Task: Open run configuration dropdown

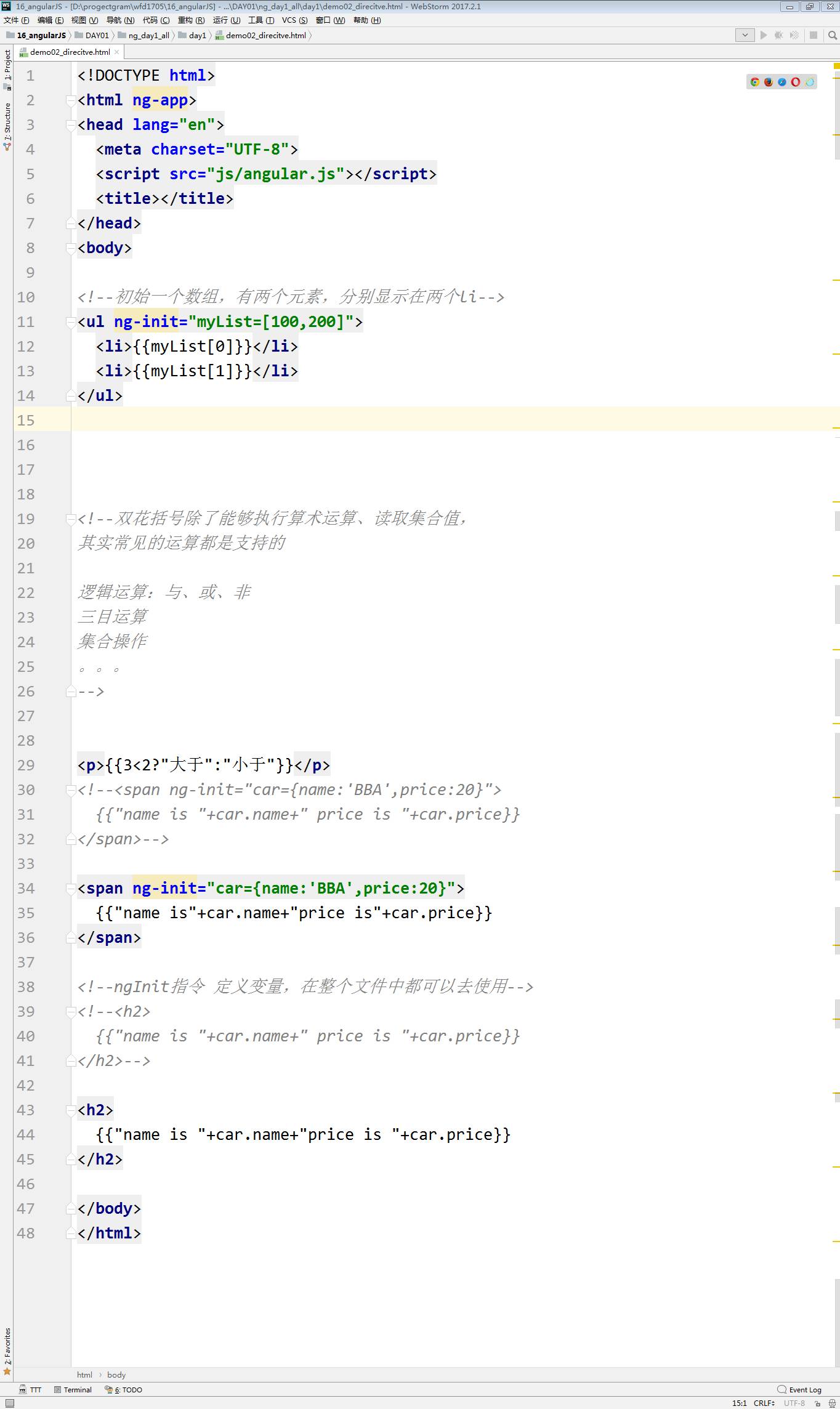Action: tap(745, 35)
